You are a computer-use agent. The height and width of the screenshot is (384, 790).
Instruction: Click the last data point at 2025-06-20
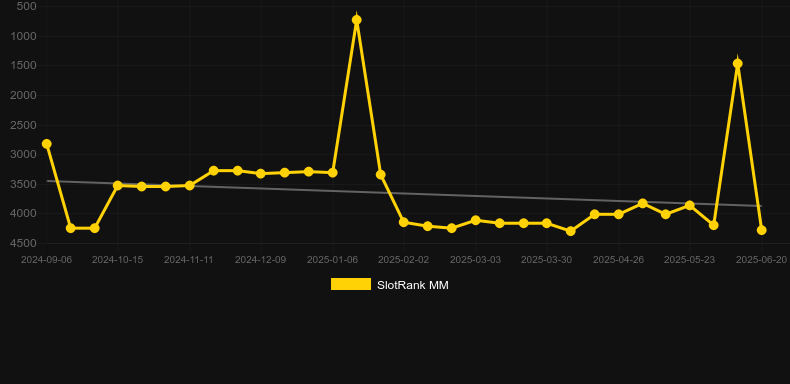(762, 230)
